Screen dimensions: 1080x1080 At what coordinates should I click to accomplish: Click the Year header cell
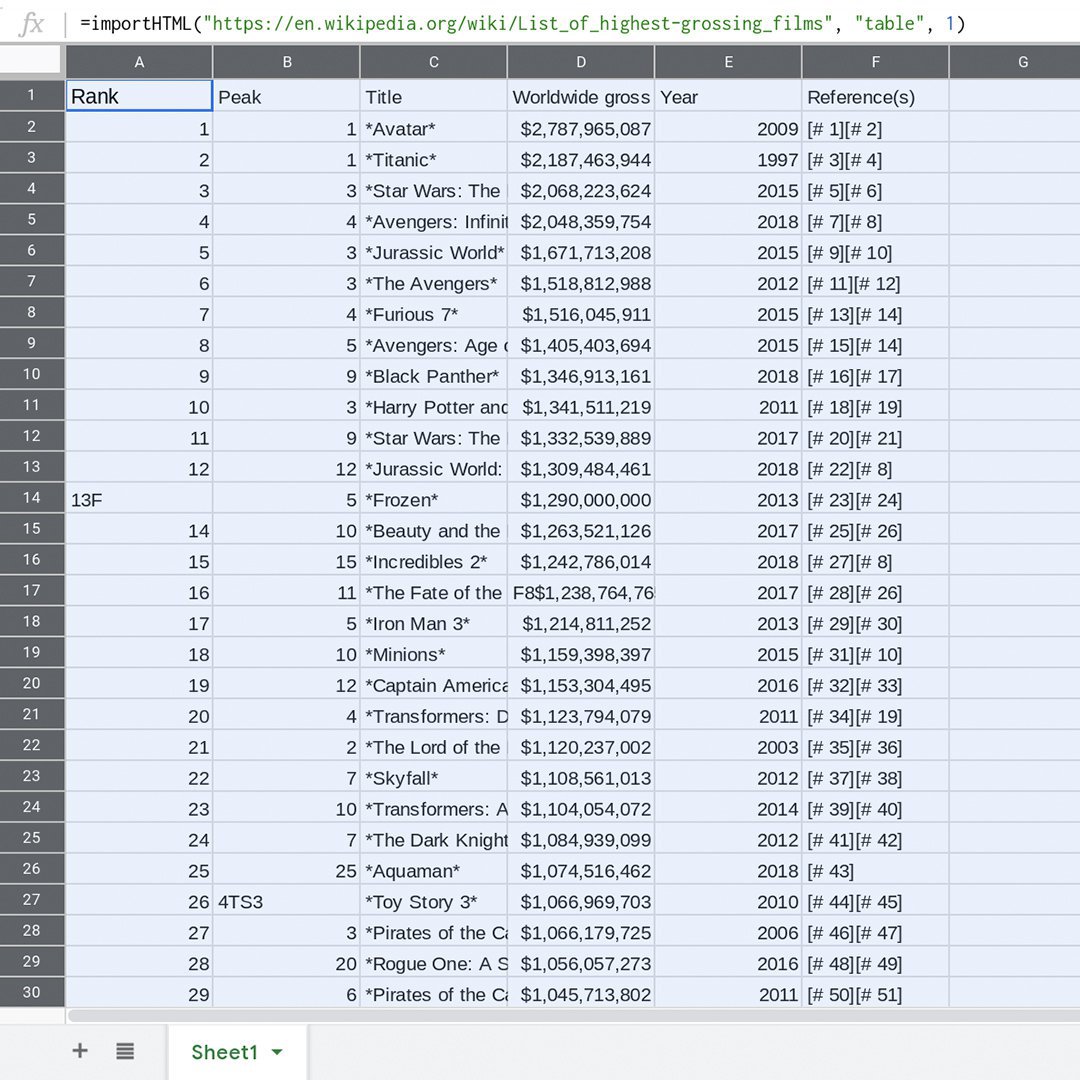click(729, 96)
